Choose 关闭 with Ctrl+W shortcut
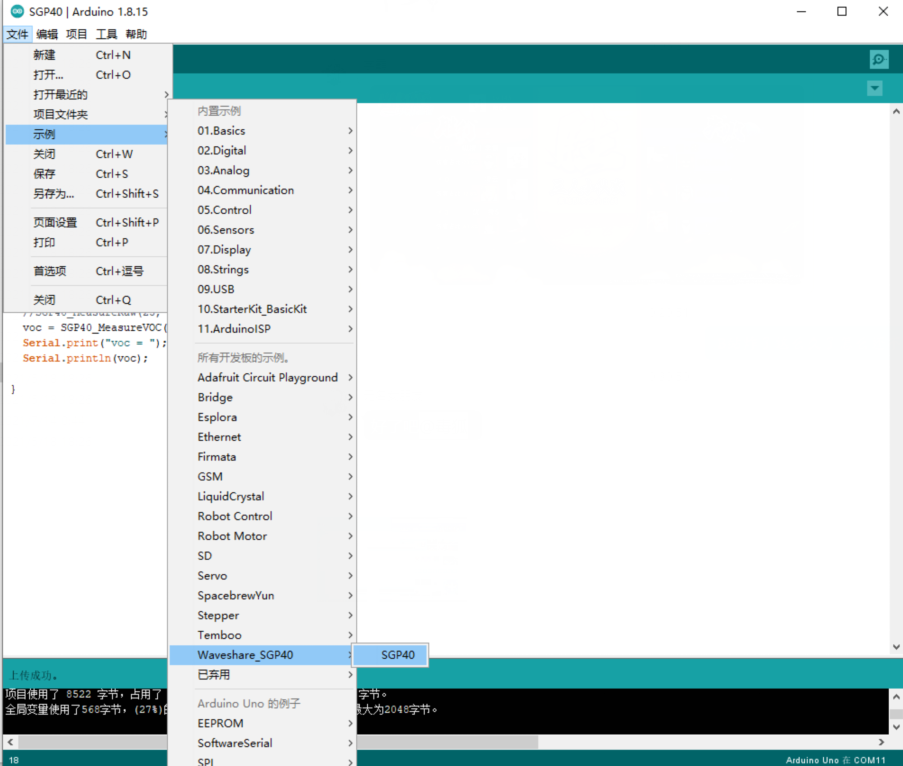The image size is (903, 766). click(x=86, y=154)
